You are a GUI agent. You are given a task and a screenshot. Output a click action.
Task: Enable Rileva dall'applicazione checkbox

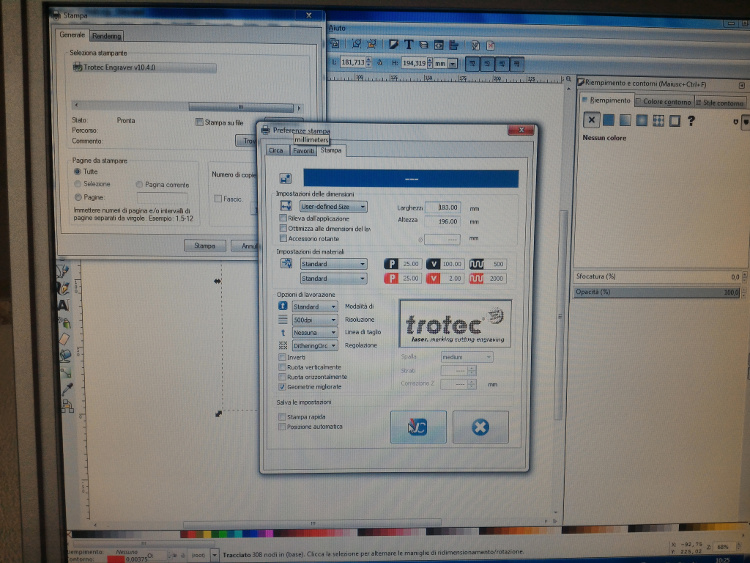pyautogui.click(x=283, y=218)
